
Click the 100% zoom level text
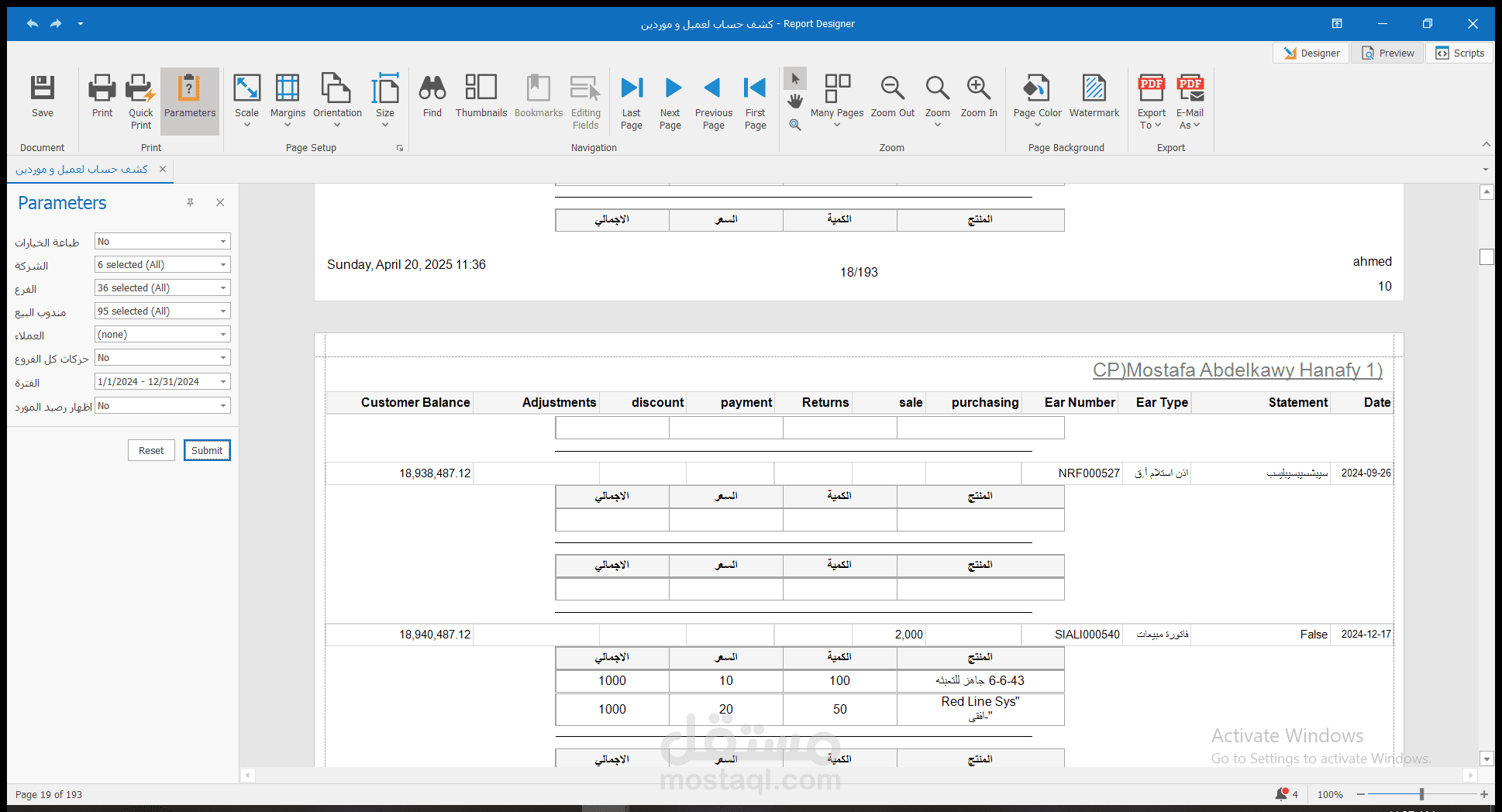tap(1330, 794)
